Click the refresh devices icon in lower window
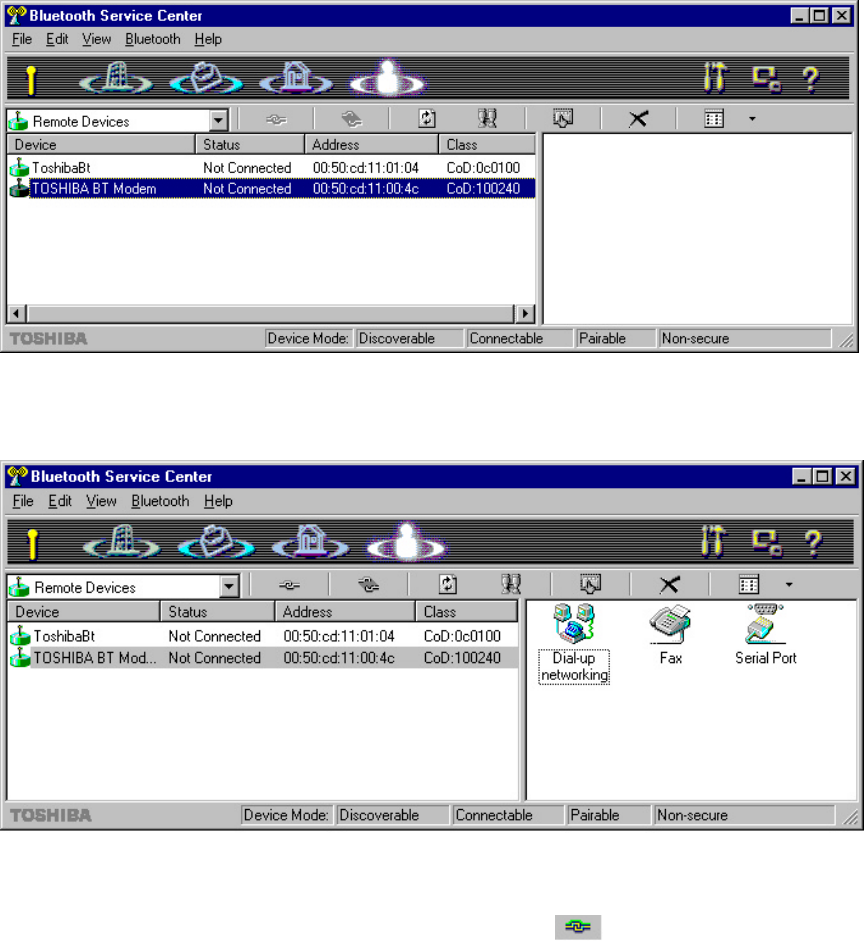Image resolution: width=864 pixels, height=941 pixels. pyautogui.click(x=448, y=584)
